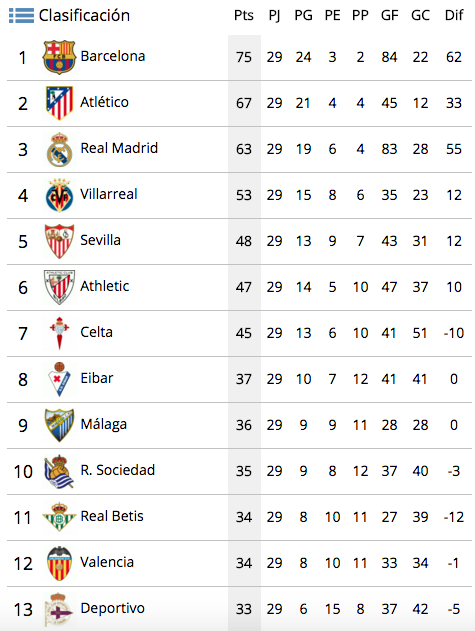Click the Valencia bat crest
The height and width of the screenshot is (631, 475).
pos(59,563)
